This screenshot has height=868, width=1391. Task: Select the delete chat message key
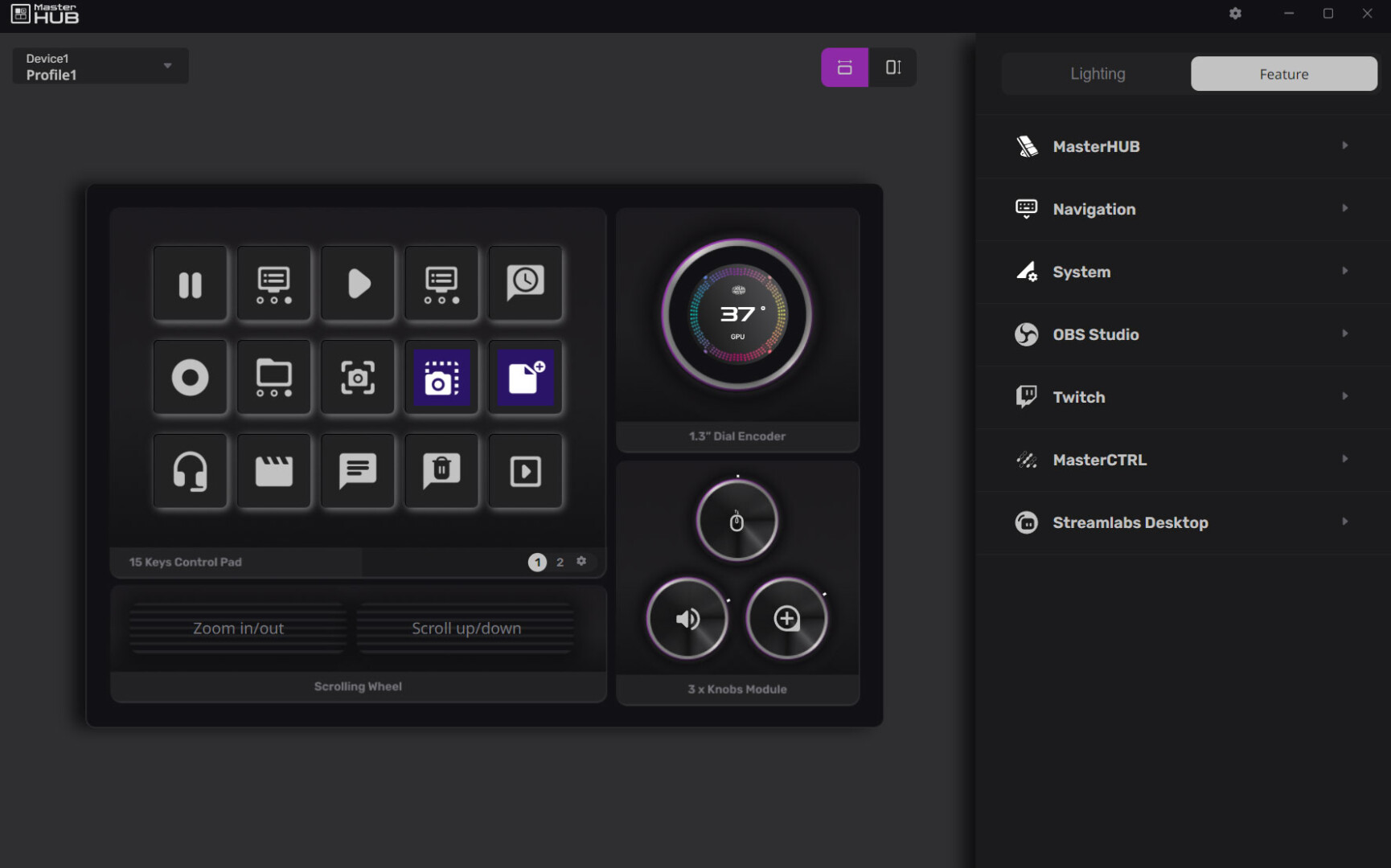point(441,471)
